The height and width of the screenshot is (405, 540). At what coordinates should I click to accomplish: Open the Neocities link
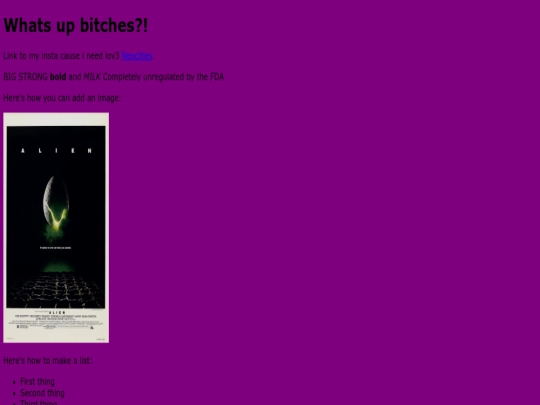[x=137, y=56]
